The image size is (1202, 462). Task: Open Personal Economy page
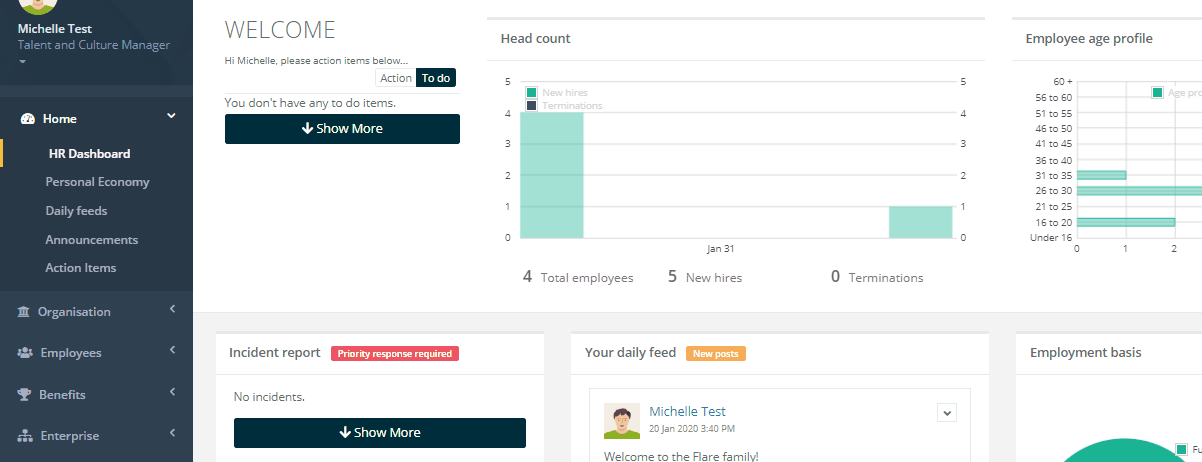point(97,182)
